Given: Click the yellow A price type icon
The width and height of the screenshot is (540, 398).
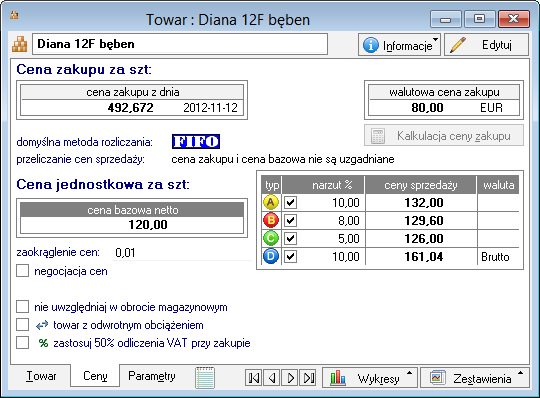Looking at the screenshot, I should click(271, 202).
